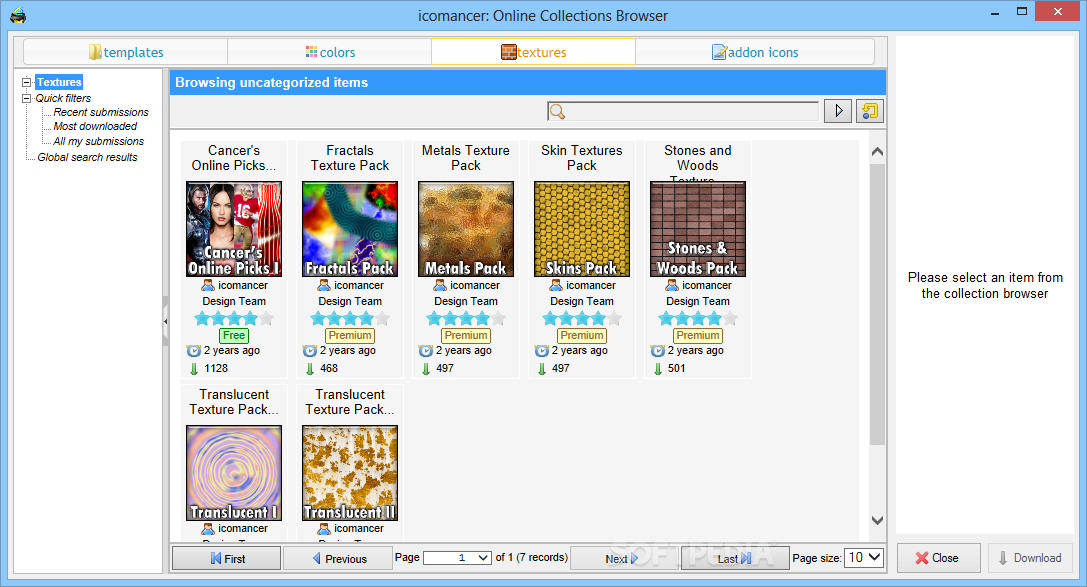This screenshot has width=1087, height=587.
Task: Click clock icon on Cancer's Online Picks
Action: click(193, 351)
